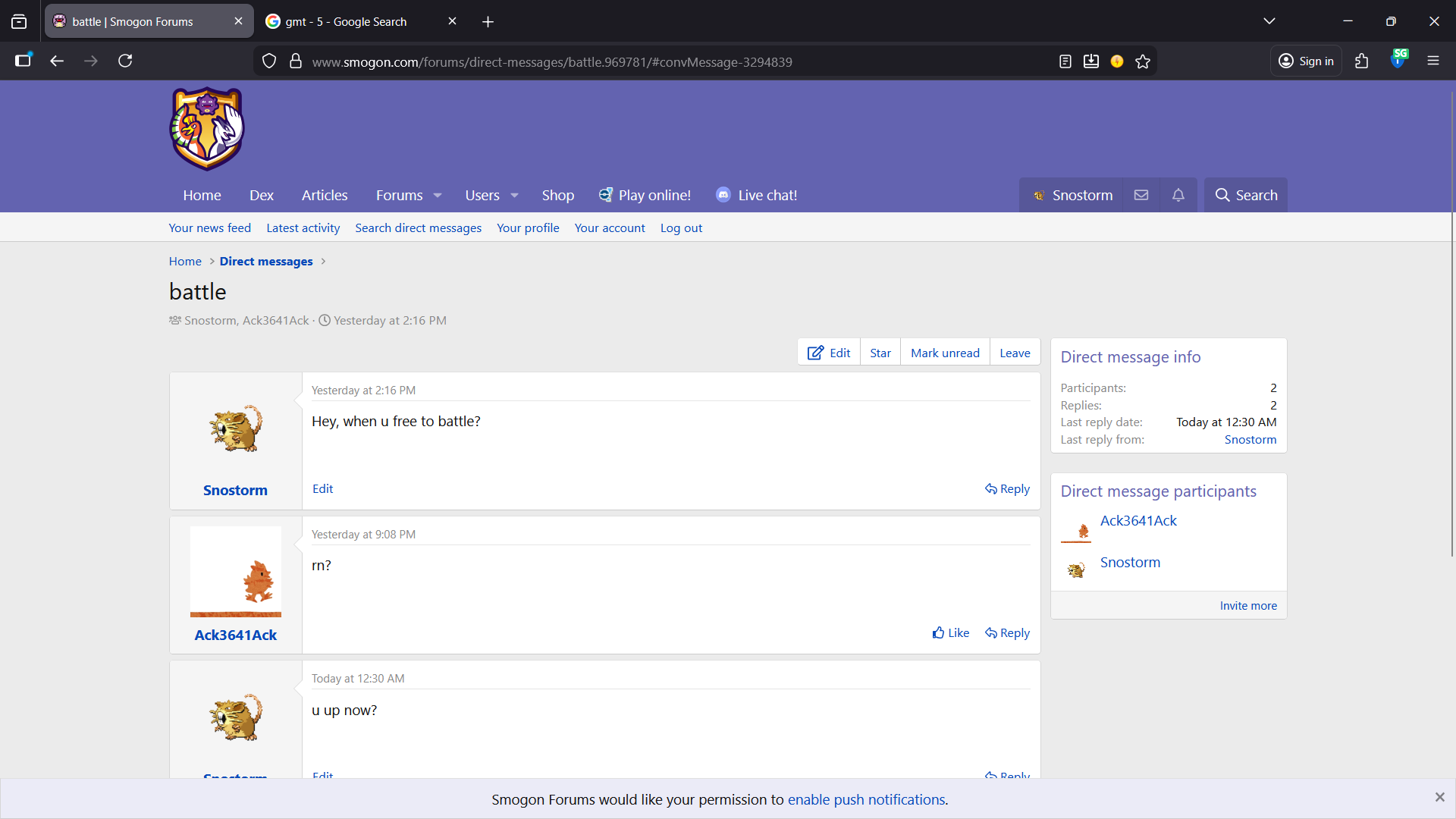Open the direct messages envelope icon

(1141, 195)
